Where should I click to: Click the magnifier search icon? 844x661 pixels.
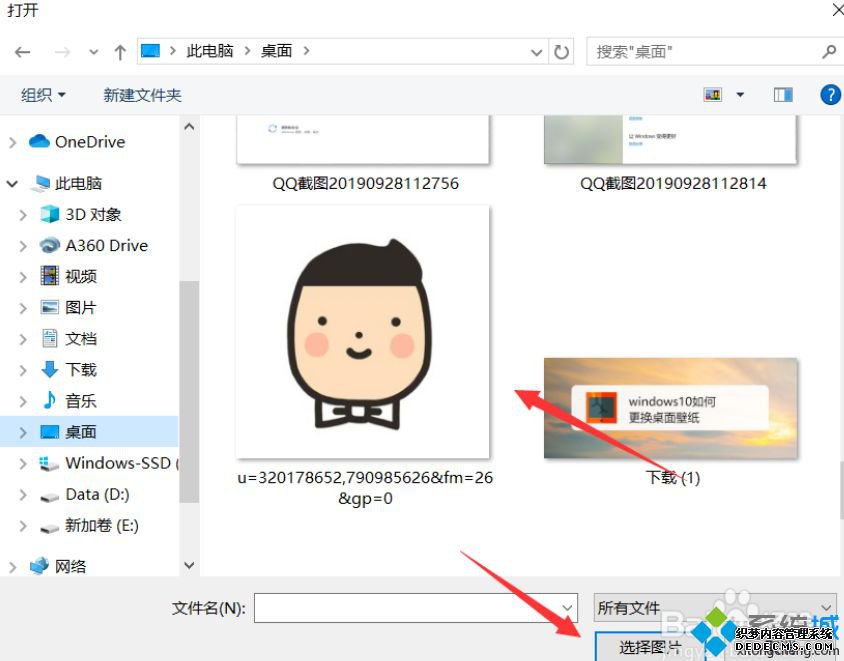pos(829,52)
